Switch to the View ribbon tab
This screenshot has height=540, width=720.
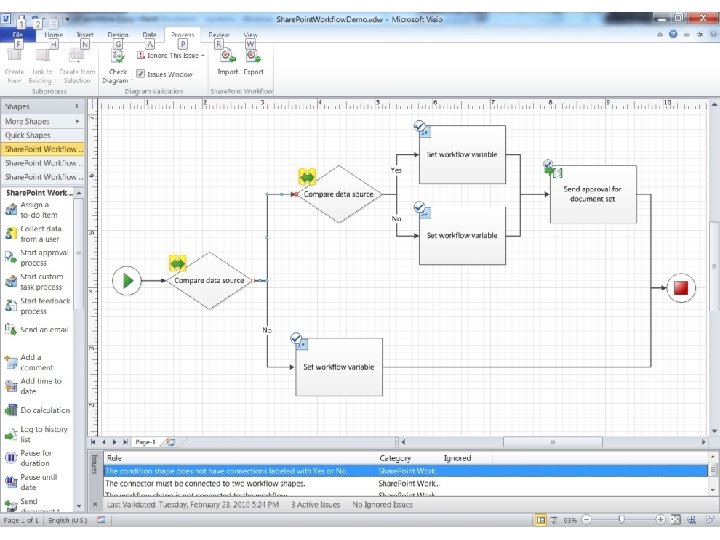tap(250, 34)
